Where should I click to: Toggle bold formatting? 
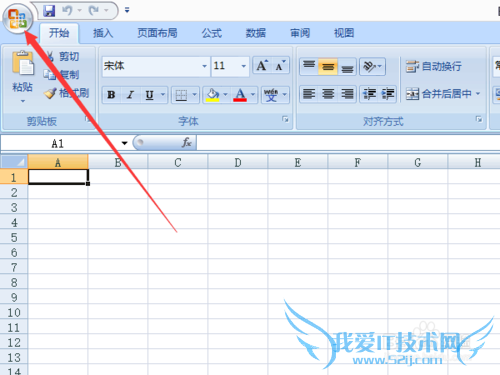[111, 95]
